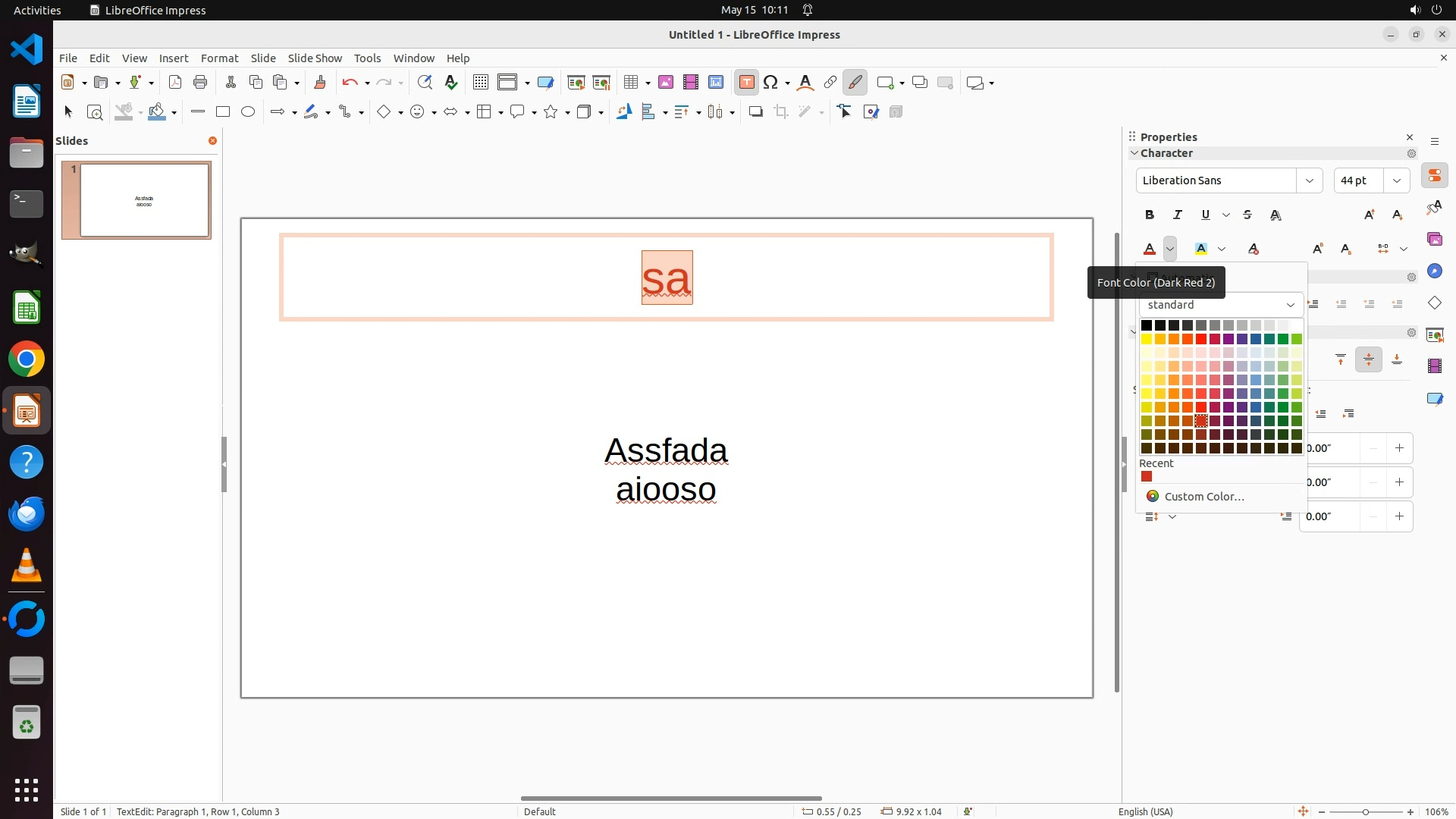Viewport: 1456px width, 819px height.
Task: Select the slide 1 thumbnail
Action: point(144,200)
